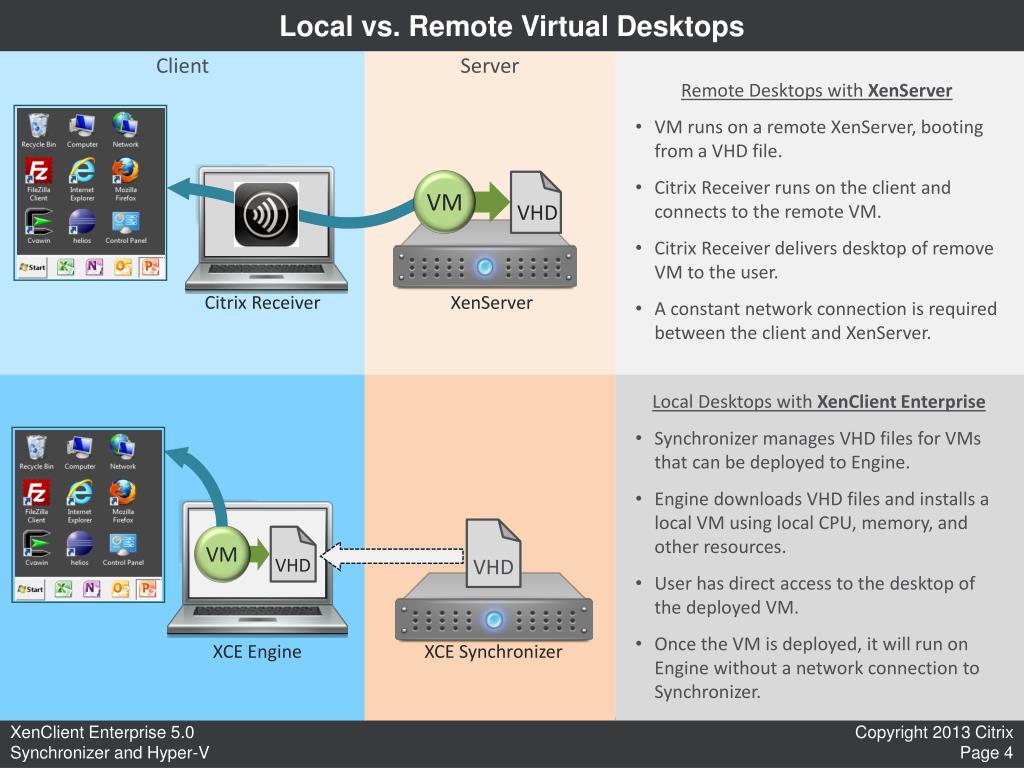Click the 'Remote Desktops with XenServer' heading
The height and width of the screenshot is (768, 1024).
[x=816, y=91]
